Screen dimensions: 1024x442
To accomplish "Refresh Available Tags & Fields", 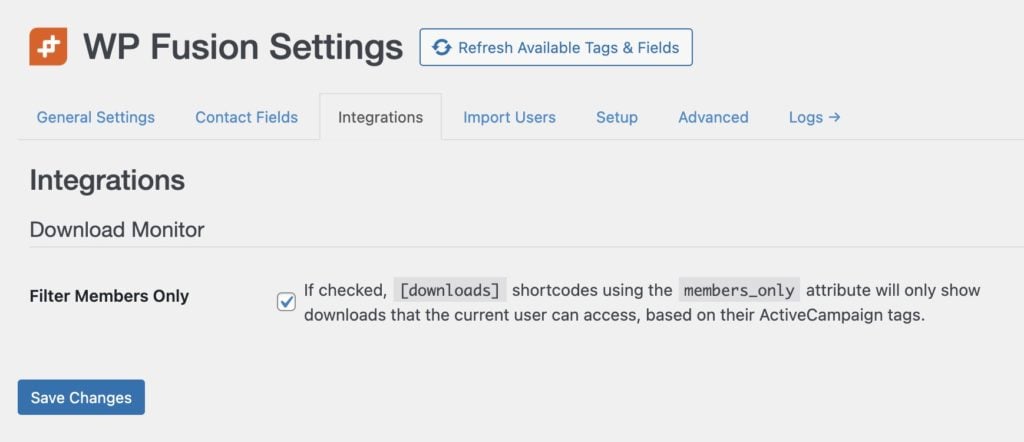I will (556, 48).
